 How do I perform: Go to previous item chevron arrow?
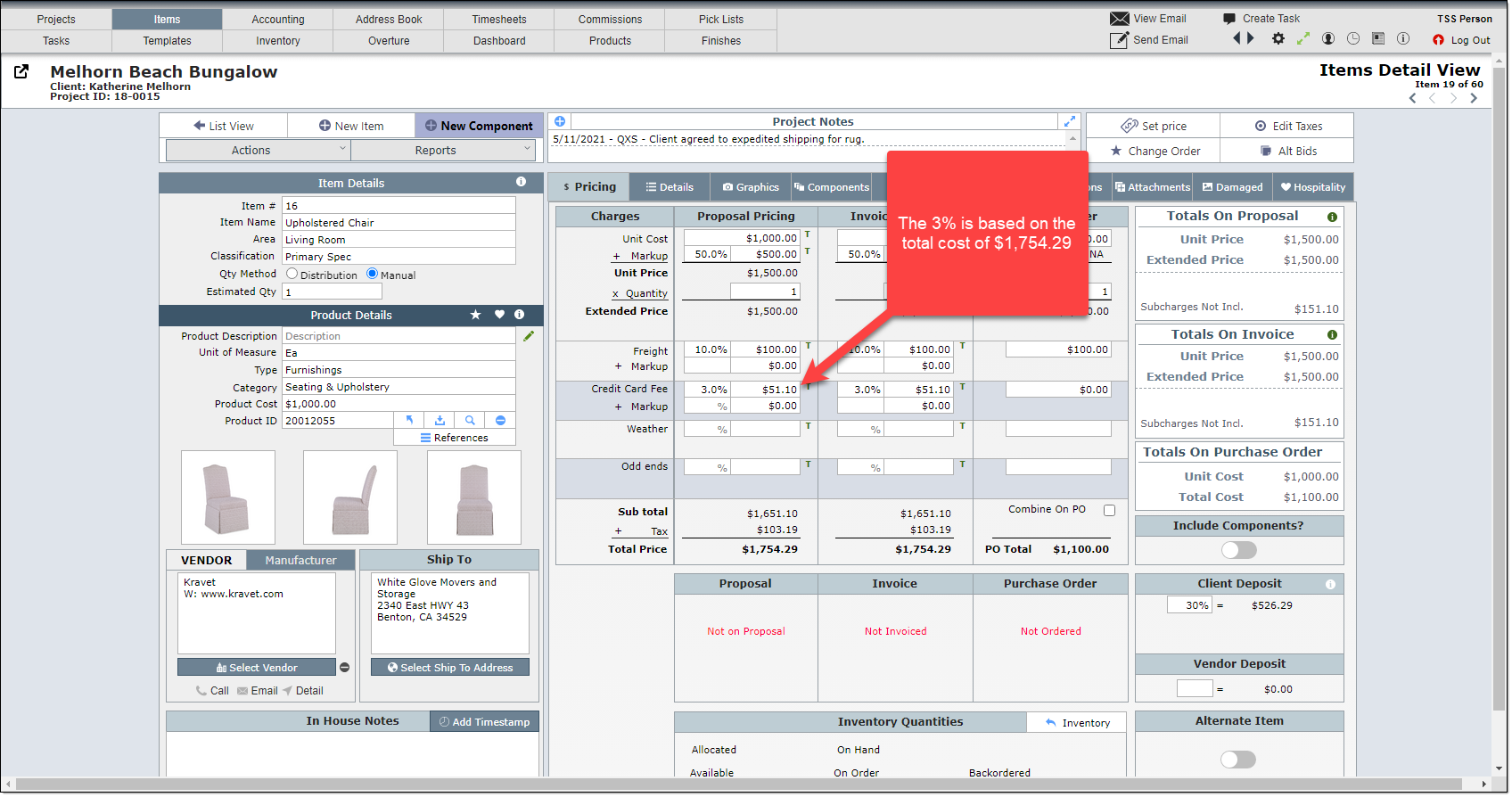(x=1413, y=98)
